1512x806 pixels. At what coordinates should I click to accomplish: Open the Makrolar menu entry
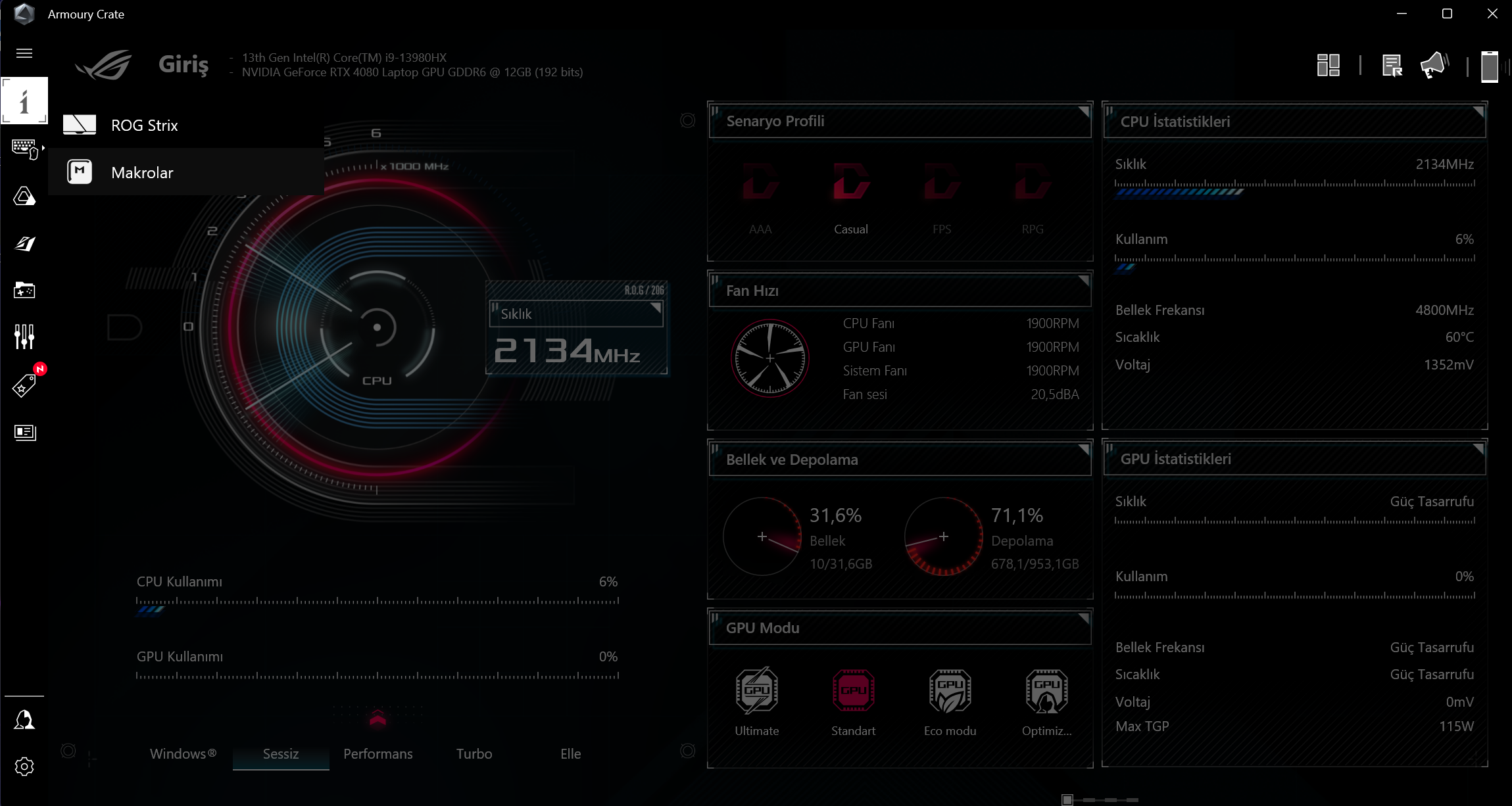point(142,173)
